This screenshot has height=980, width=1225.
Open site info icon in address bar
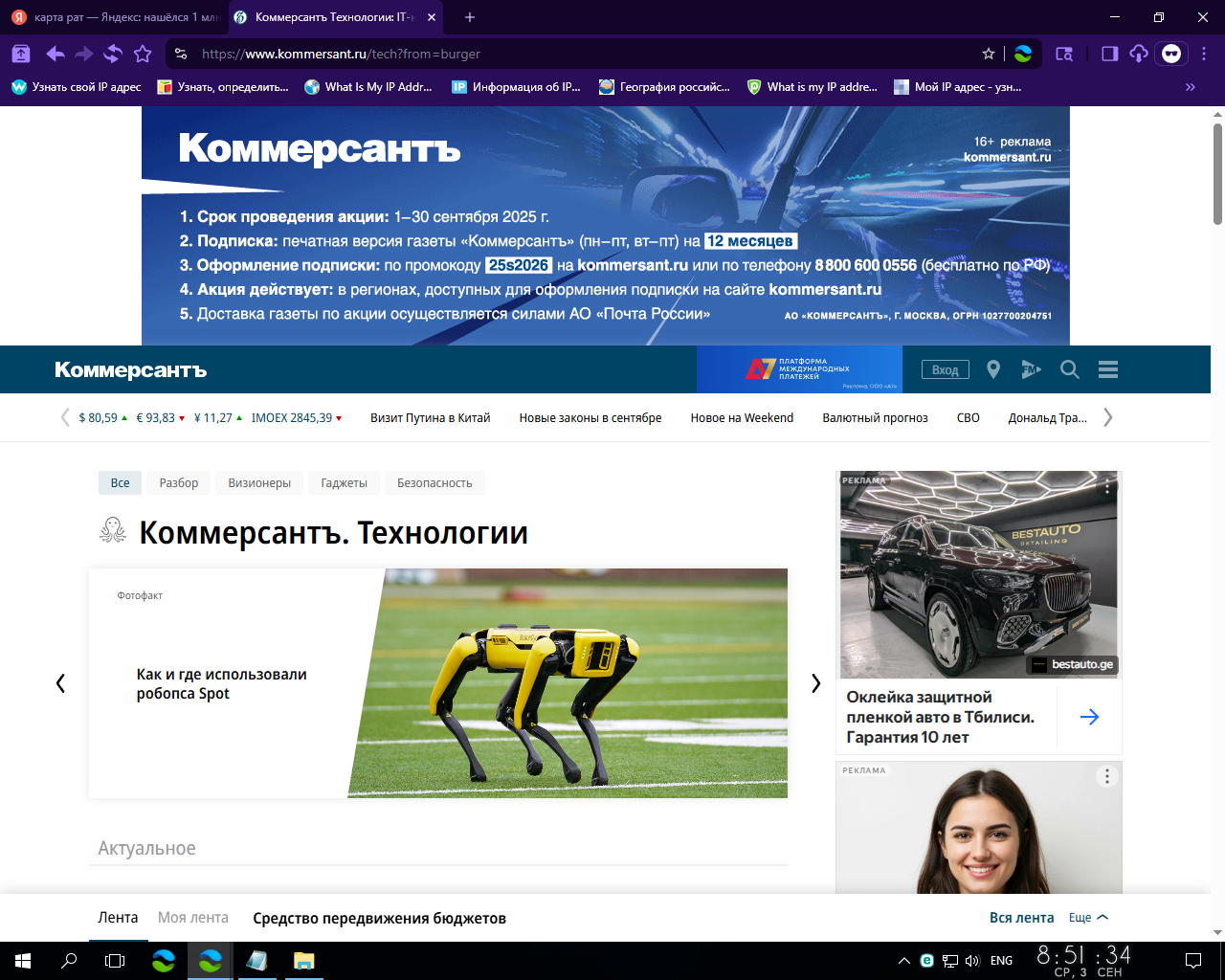(x=181, y=54)
